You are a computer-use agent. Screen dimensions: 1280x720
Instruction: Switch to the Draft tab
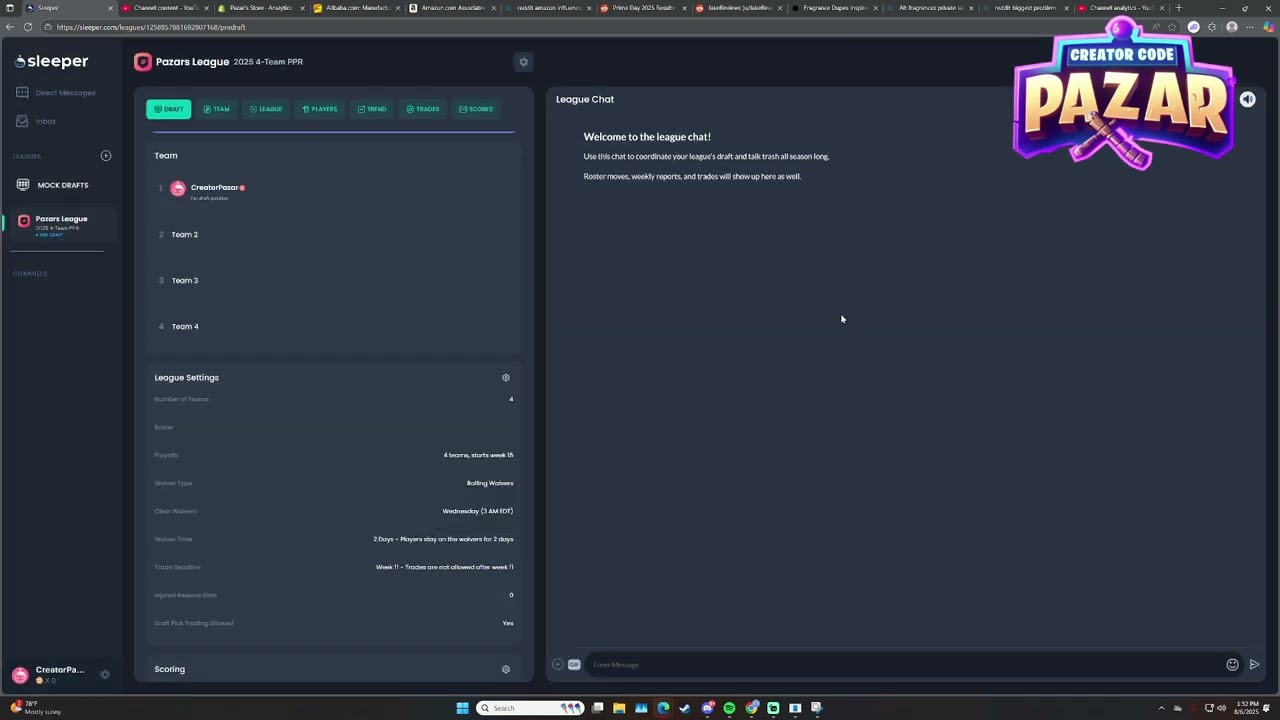tap(168, 109)
